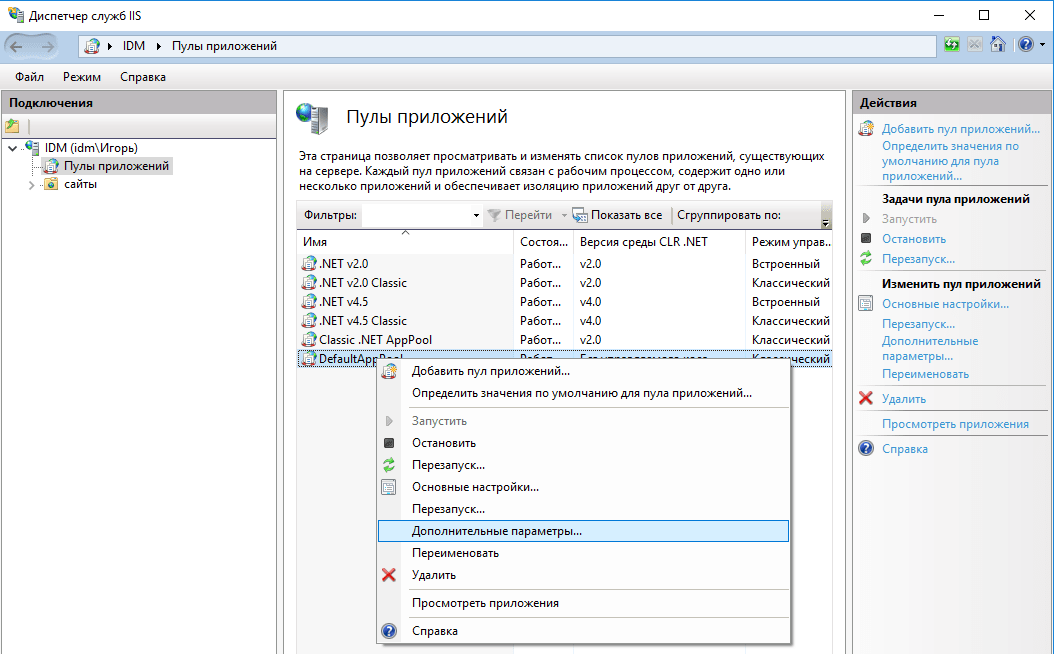Click the green Перезапуск icon in the Actions panel
1054x654 pixels.
(x=864, y=259)
